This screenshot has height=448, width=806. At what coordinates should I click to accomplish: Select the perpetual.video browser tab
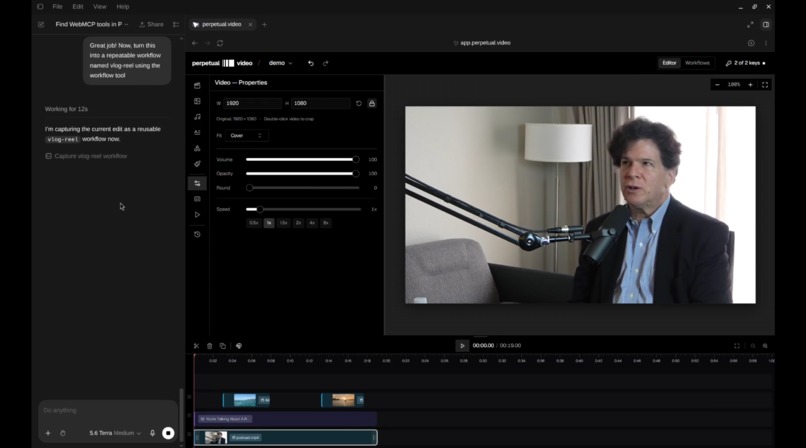(x=222, y=25)
